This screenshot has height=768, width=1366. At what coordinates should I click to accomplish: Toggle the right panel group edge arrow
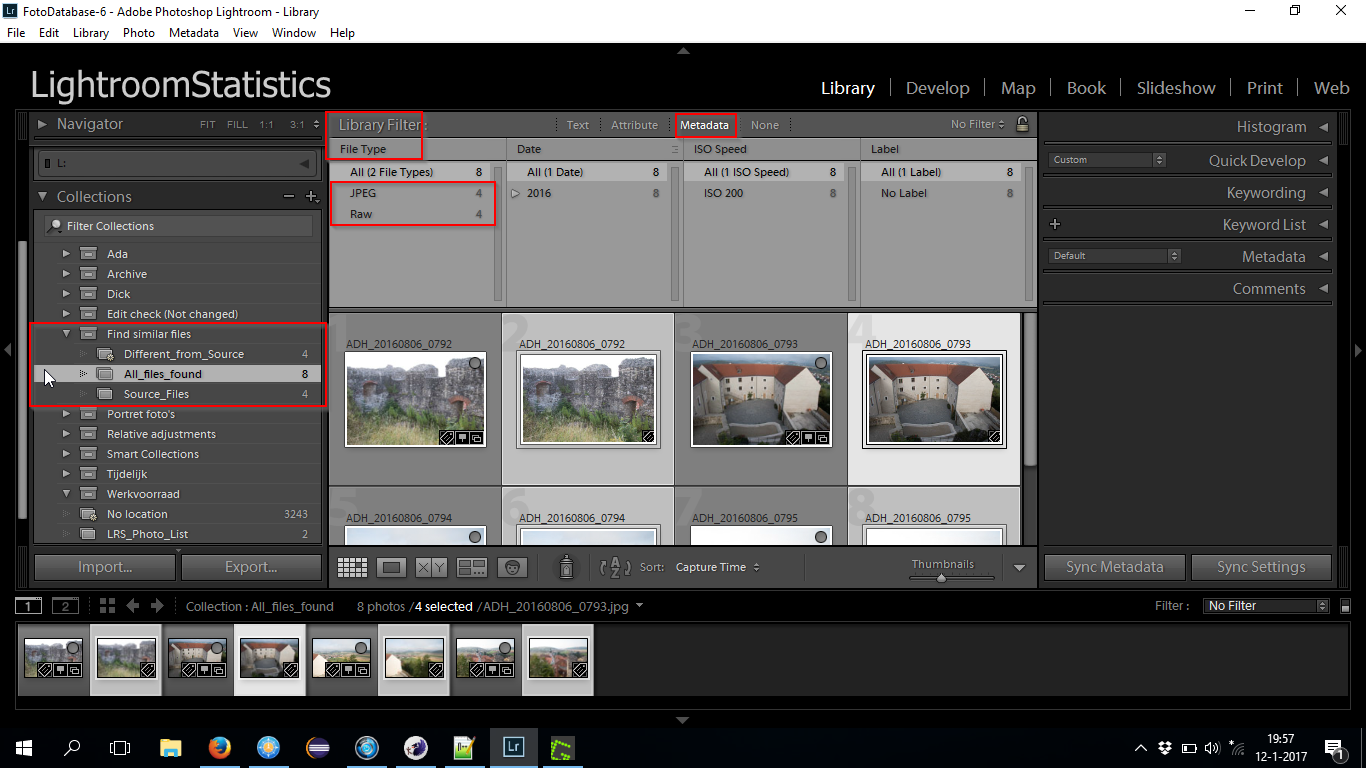[x=1358, y=350]
